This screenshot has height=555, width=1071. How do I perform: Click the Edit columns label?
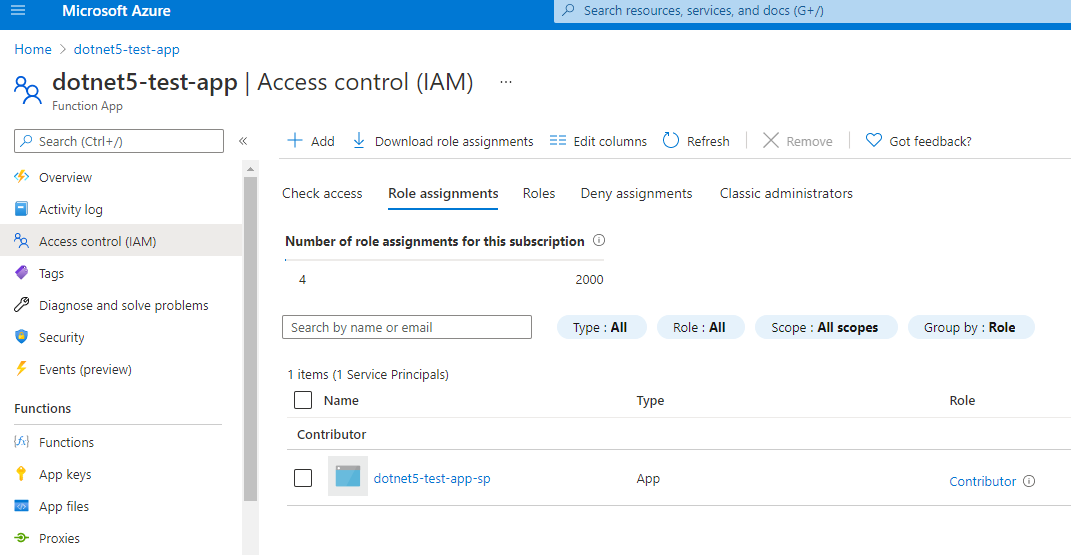tap(610, 141)
